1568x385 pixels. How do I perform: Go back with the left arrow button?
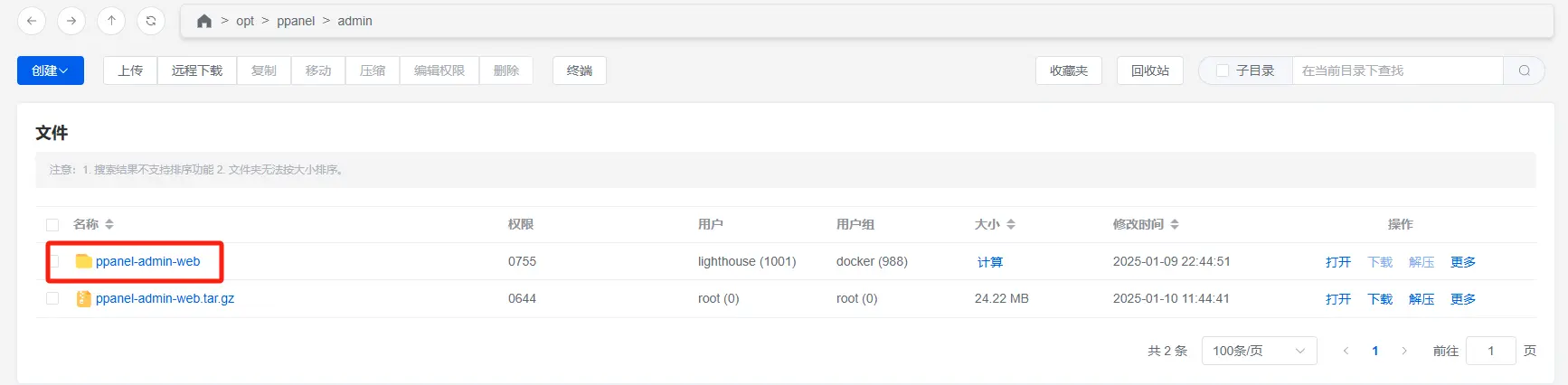coord(32,21)
